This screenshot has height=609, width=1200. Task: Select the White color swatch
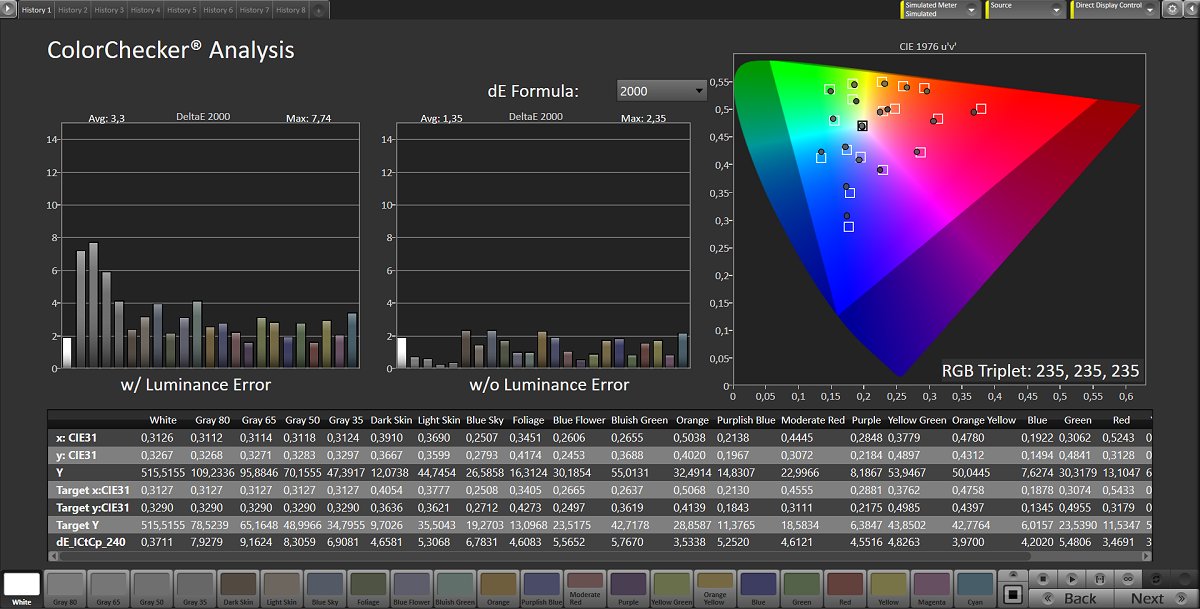[22, 588]
